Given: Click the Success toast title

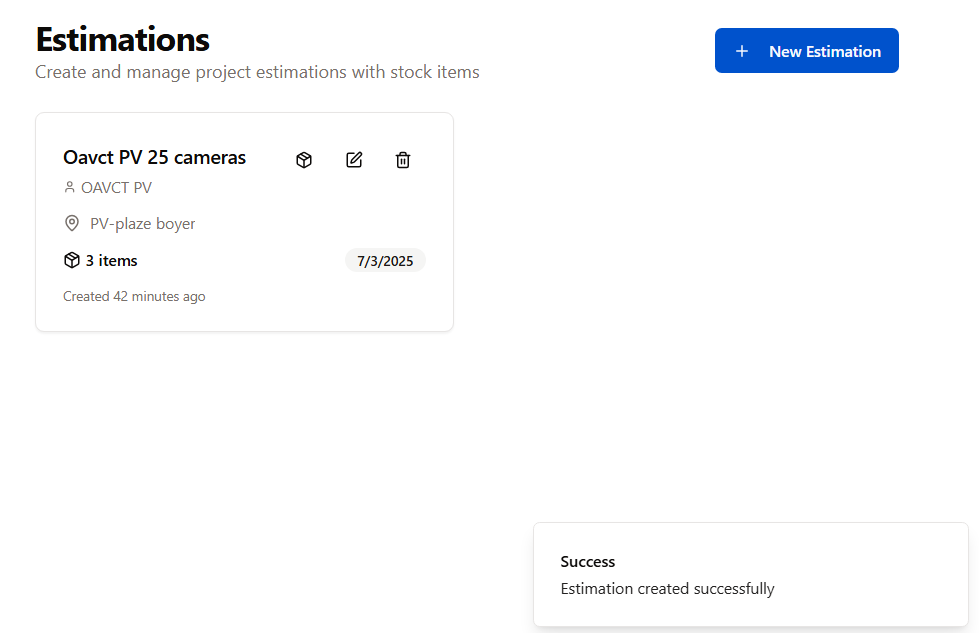Looking at the screenshot, I should click(588, 561).
